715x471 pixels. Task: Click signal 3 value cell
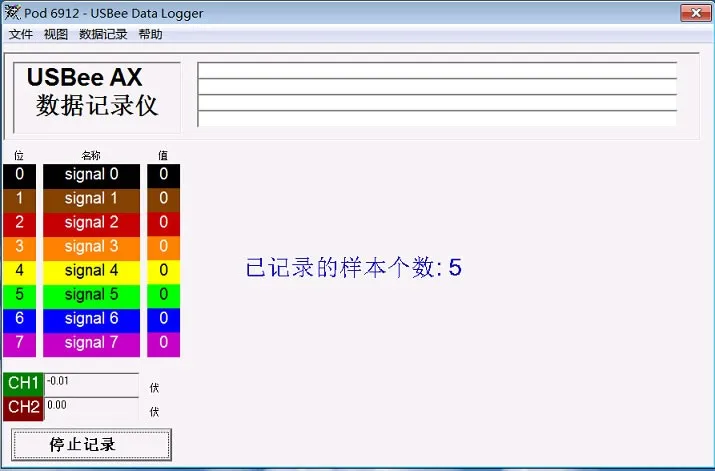163,248
